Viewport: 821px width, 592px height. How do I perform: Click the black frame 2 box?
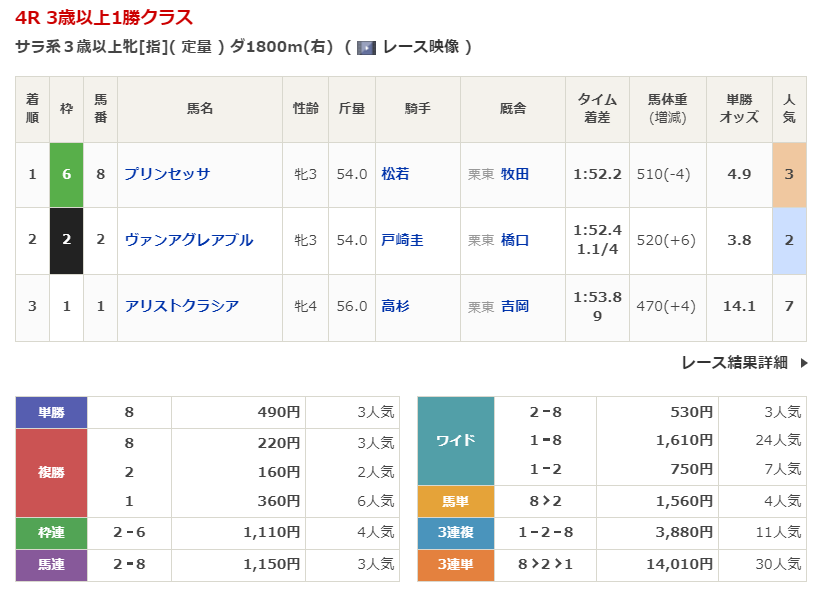click(x=67, y=240)
